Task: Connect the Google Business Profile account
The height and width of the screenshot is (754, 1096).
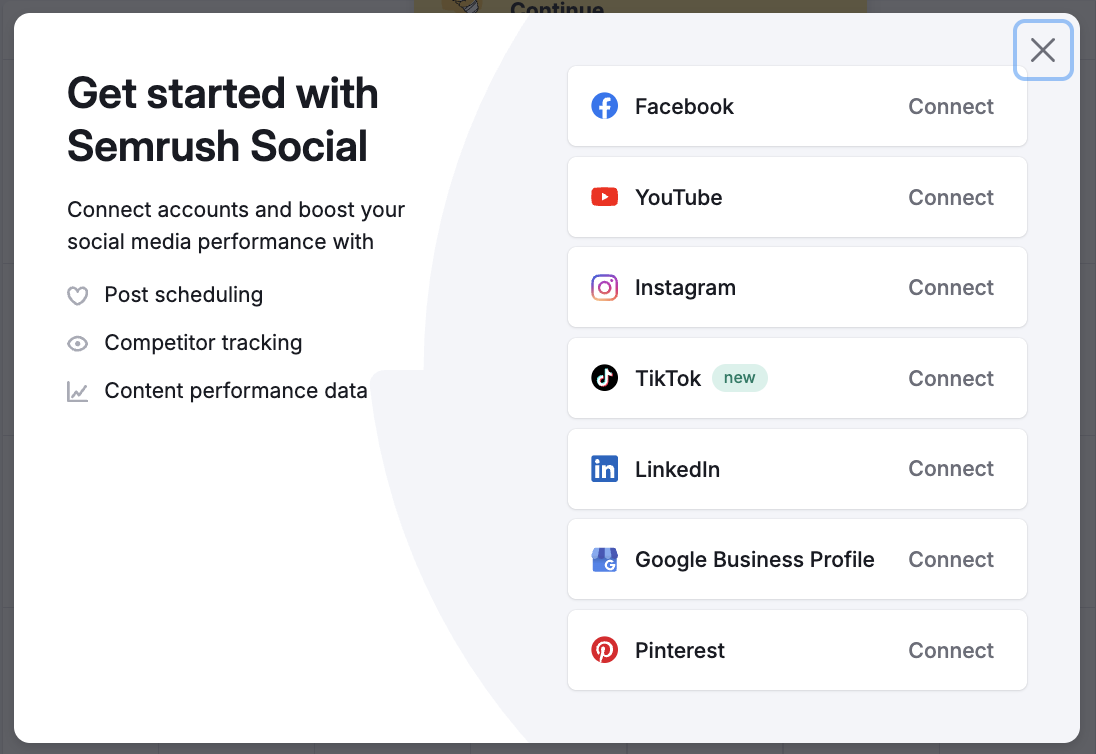Action: click(950, 559)
